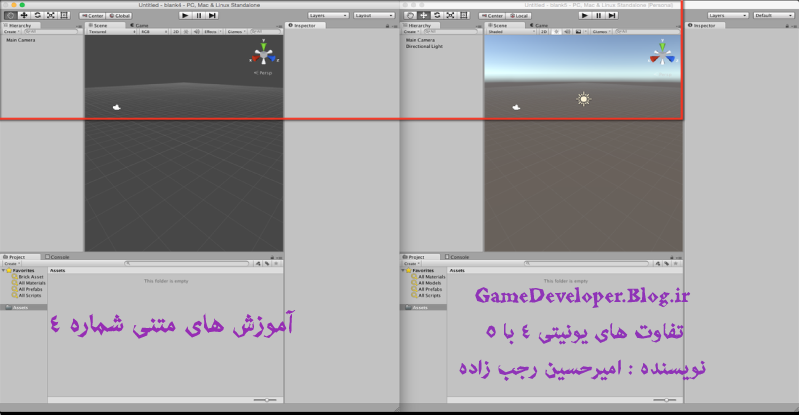The width and height of the screenshot is (799, 415).
Task: Toggle Local handle rotation in the right window
Action: pyautogui.click(x=519, y=16)
